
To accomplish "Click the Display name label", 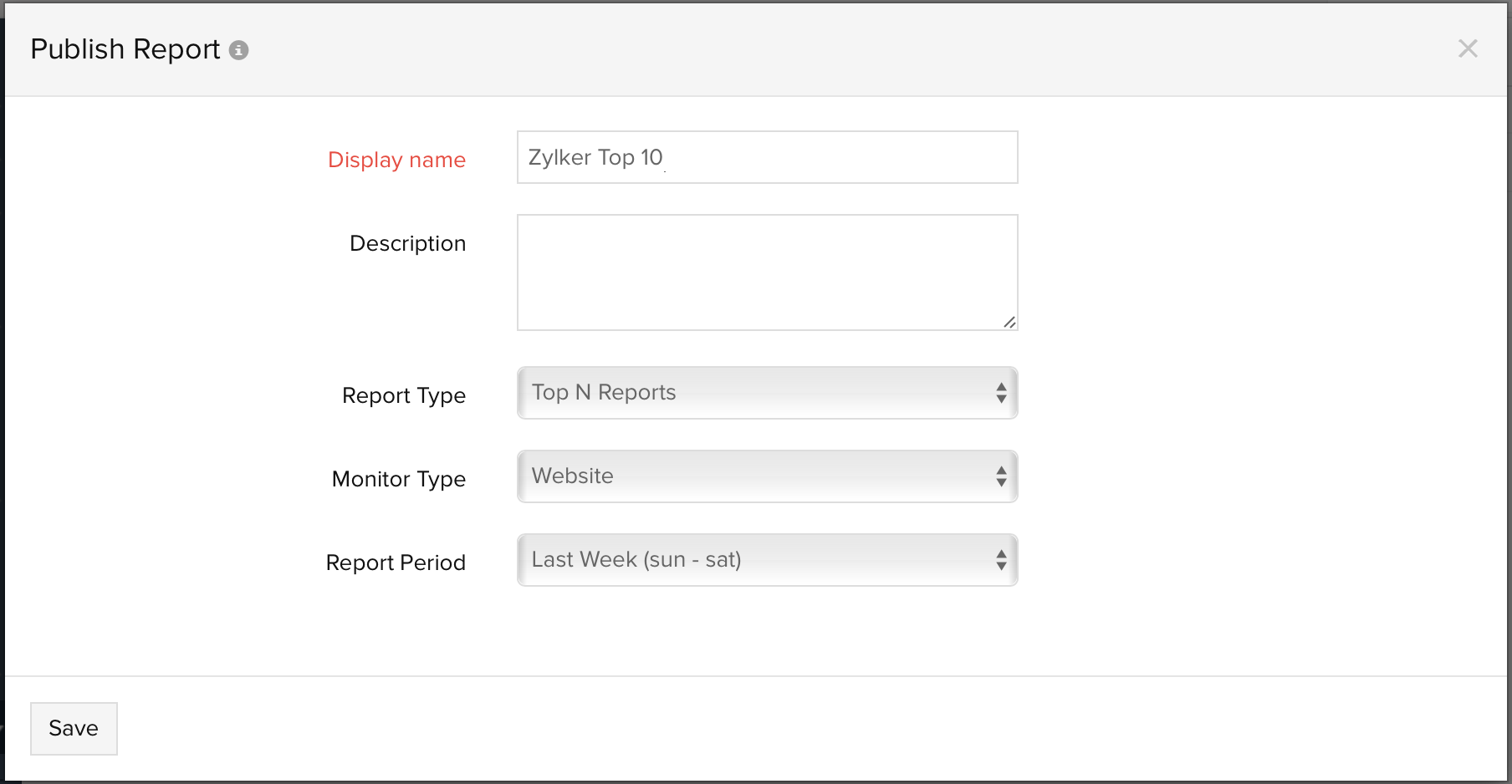I will (396, 160).
